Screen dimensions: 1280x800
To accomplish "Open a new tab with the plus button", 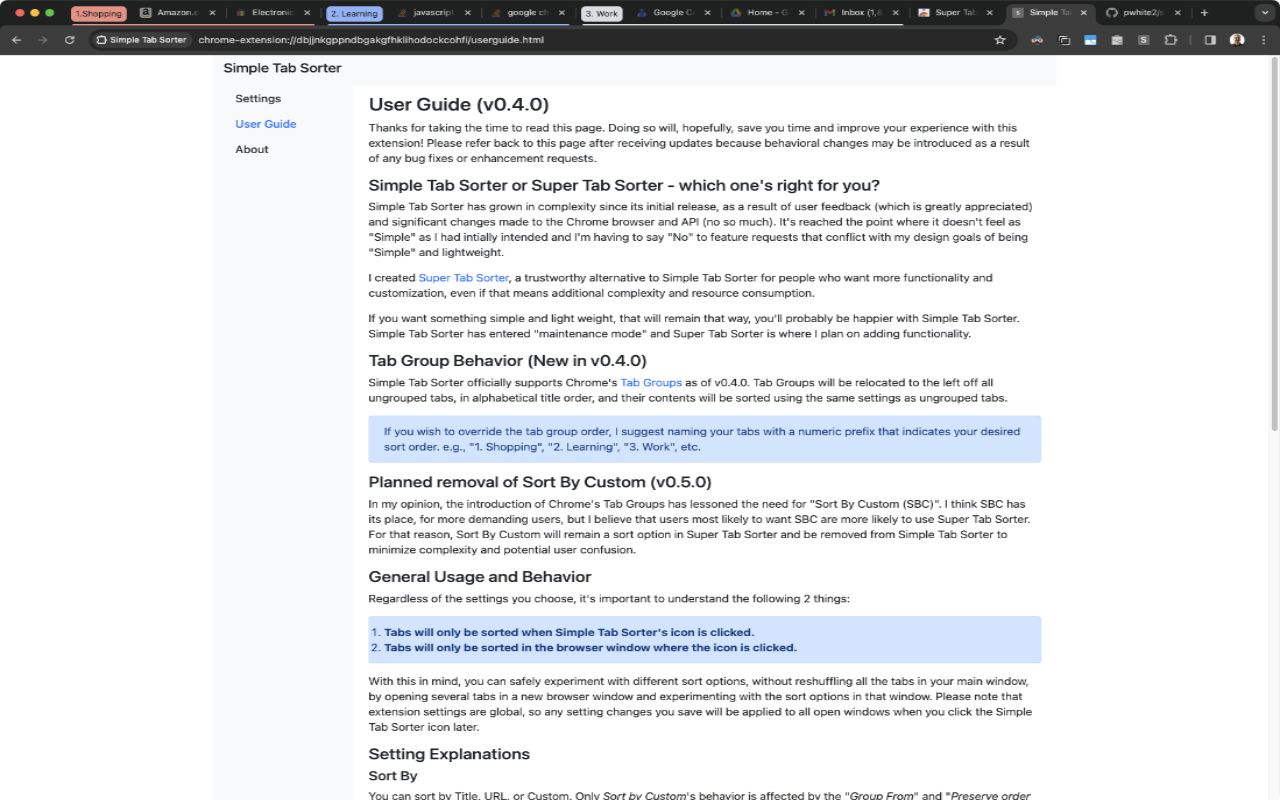I will click(1203, 13).
